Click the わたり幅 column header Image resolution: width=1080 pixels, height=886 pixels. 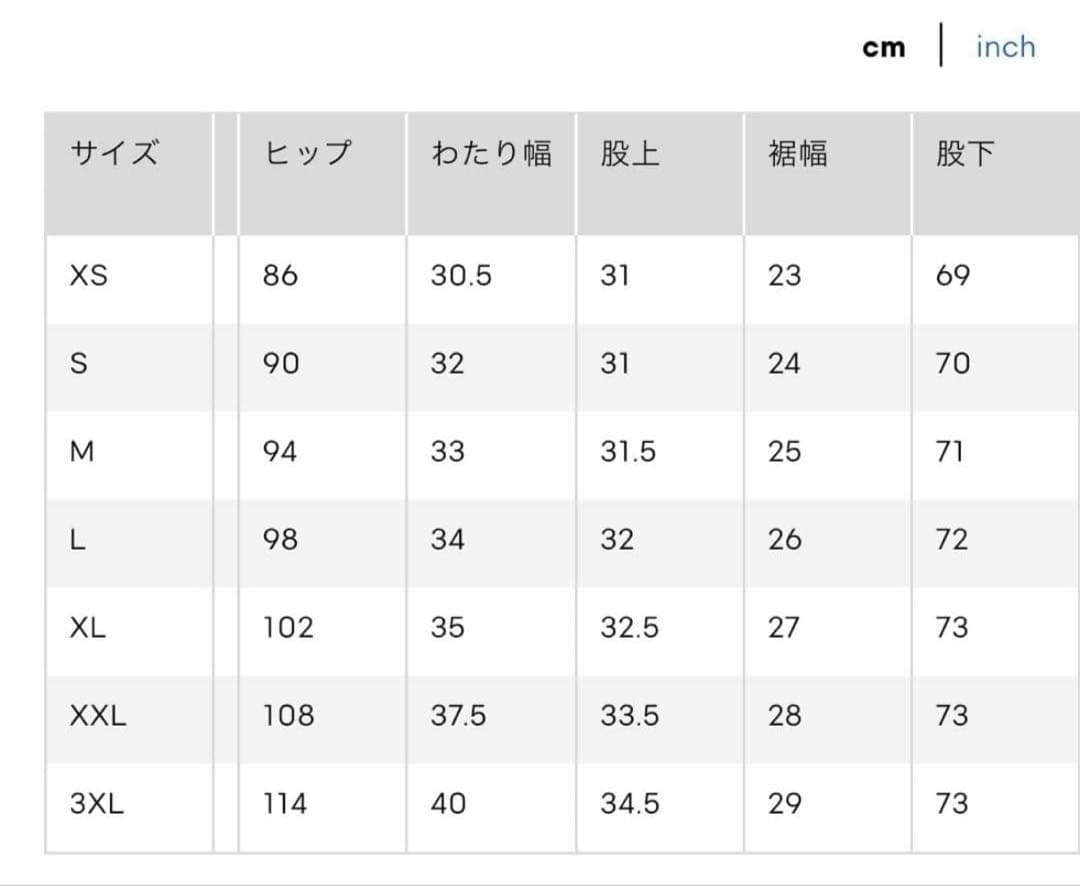coord(492,152)
